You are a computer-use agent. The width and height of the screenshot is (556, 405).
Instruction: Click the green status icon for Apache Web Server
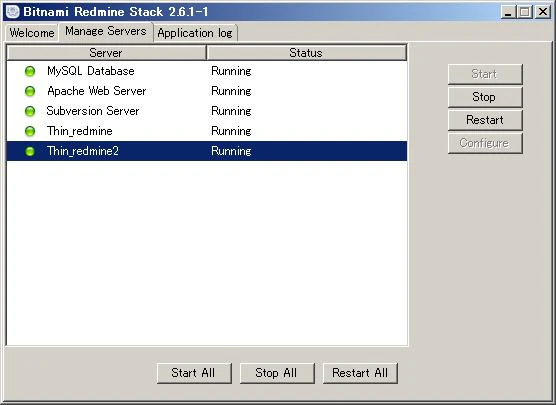[x=30, y=91]
